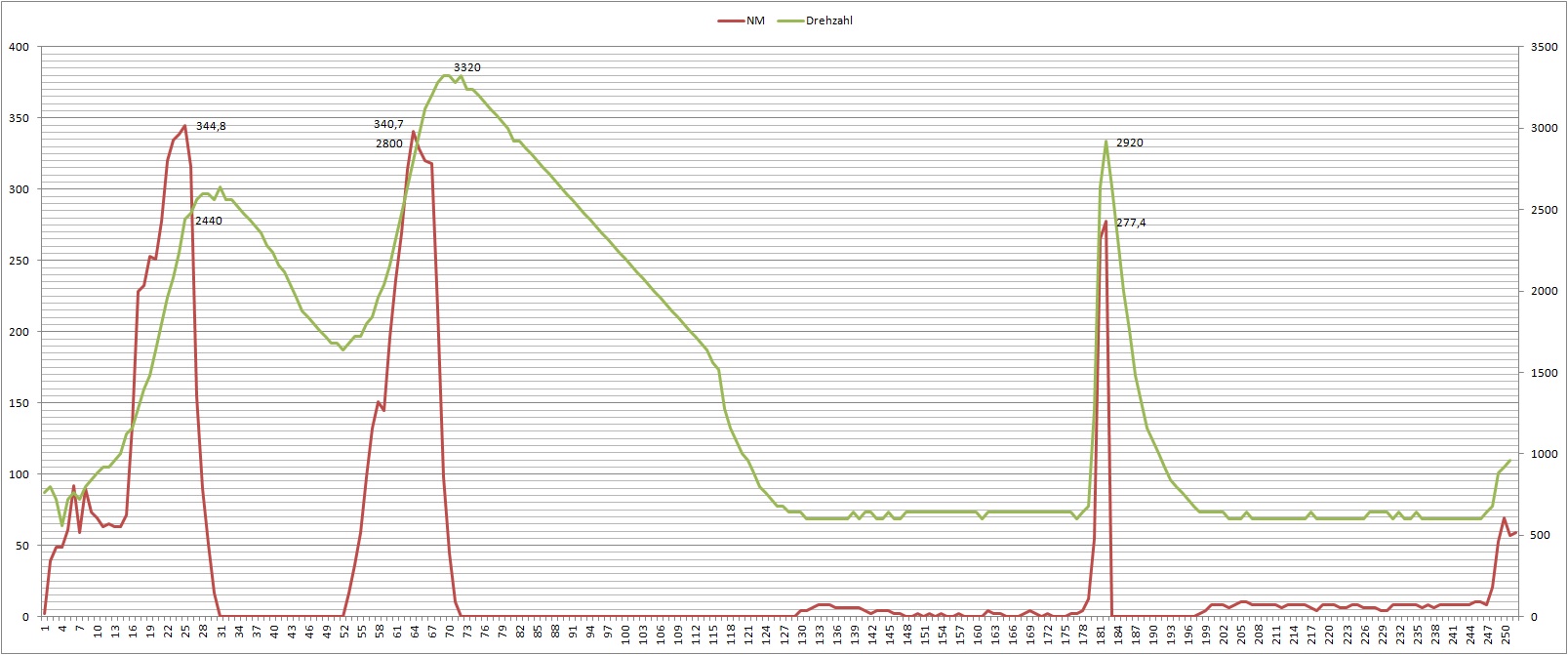Click the NM legend entry
This screenshot has width=1568, height=655.
click(754, 20)
